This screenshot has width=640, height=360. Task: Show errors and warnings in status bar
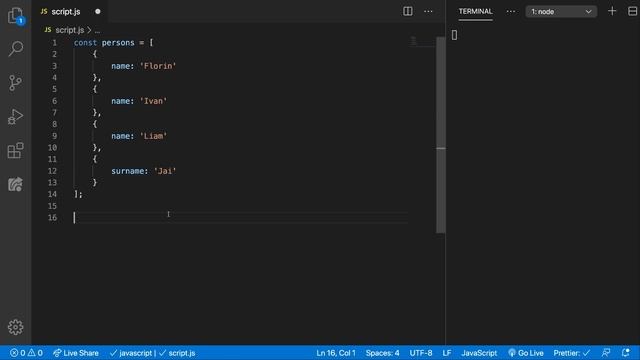(27, 353)
